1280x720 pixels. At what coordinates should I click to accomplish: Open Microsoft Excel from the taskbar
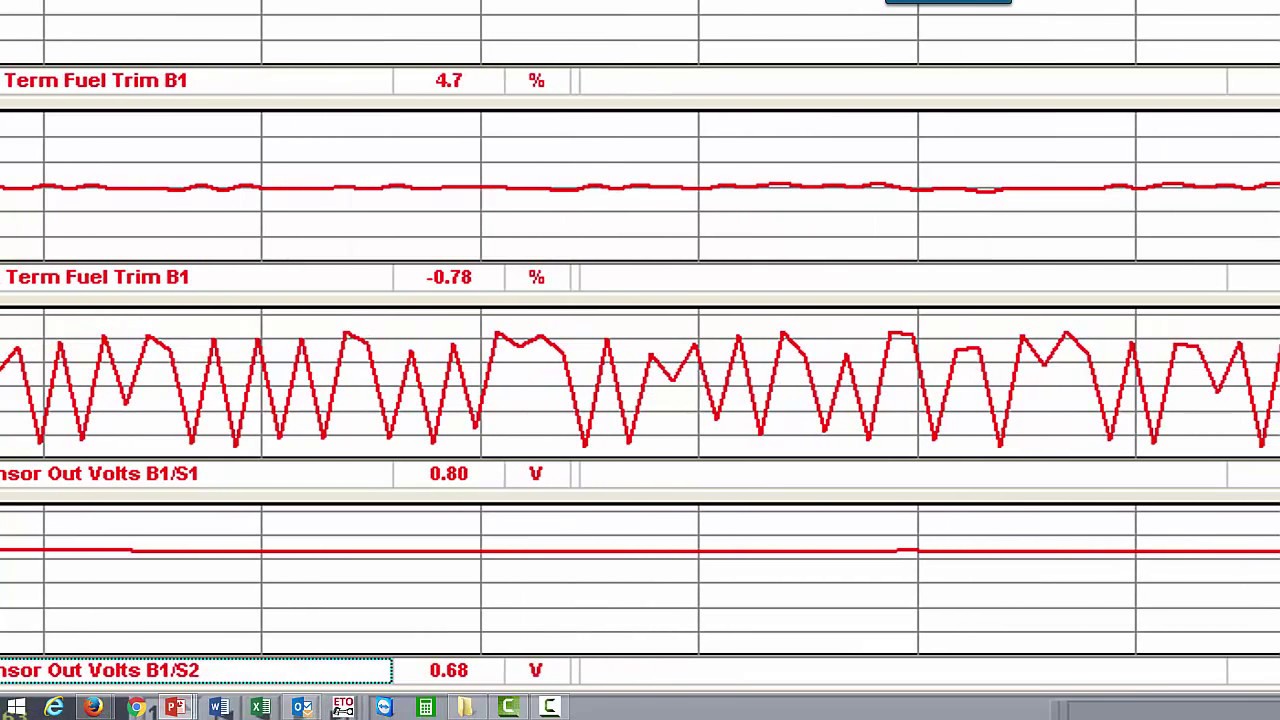coord(260,708)
